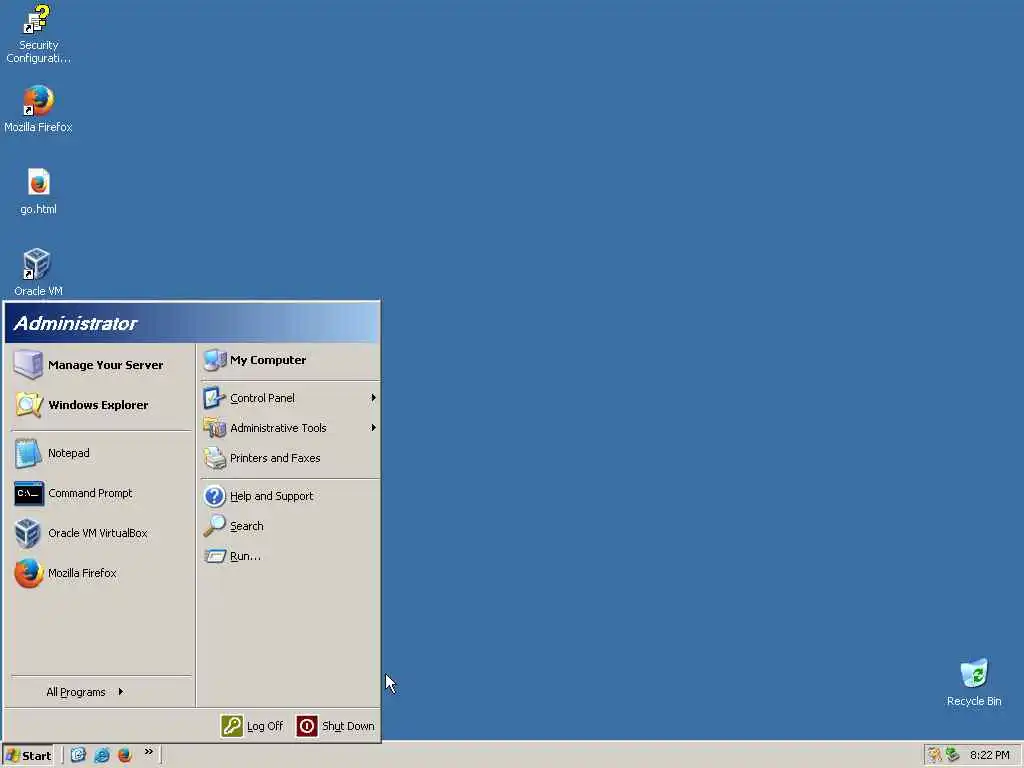Select Oracle VM desktop shortcut icon

38,272
